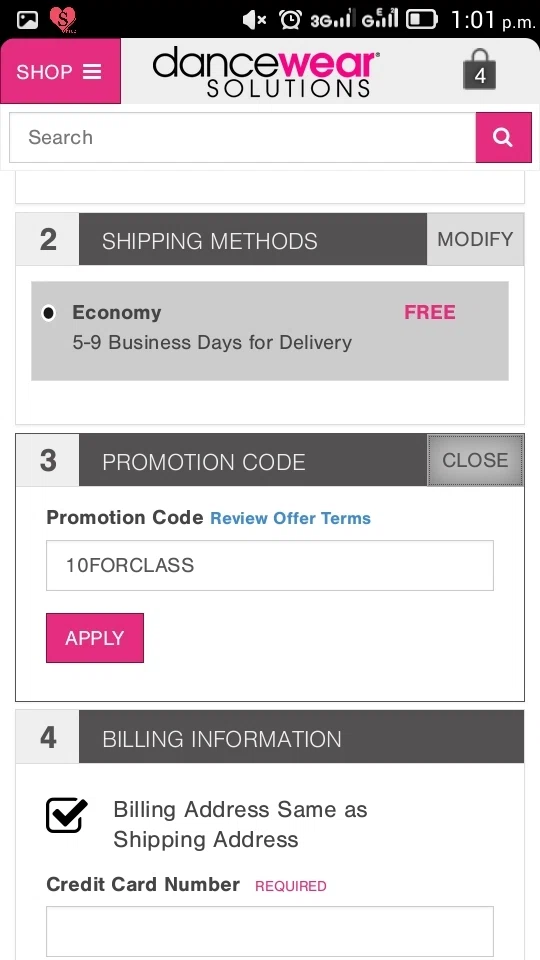
Task: Select the Economy shipping radio button
Action: [x=48, y=313]
